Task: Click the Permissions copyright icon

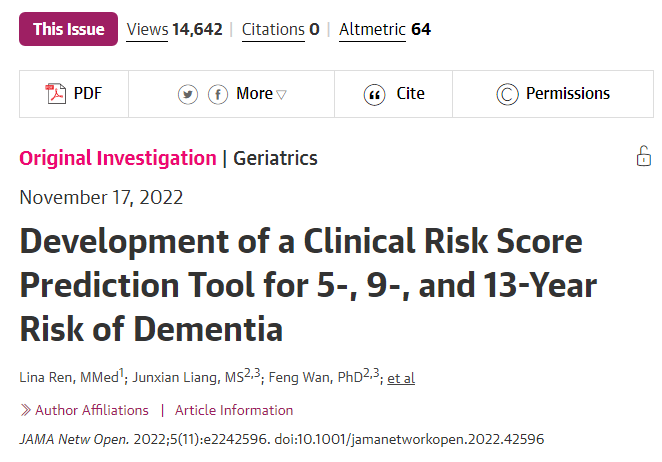Action: (508, 94)
